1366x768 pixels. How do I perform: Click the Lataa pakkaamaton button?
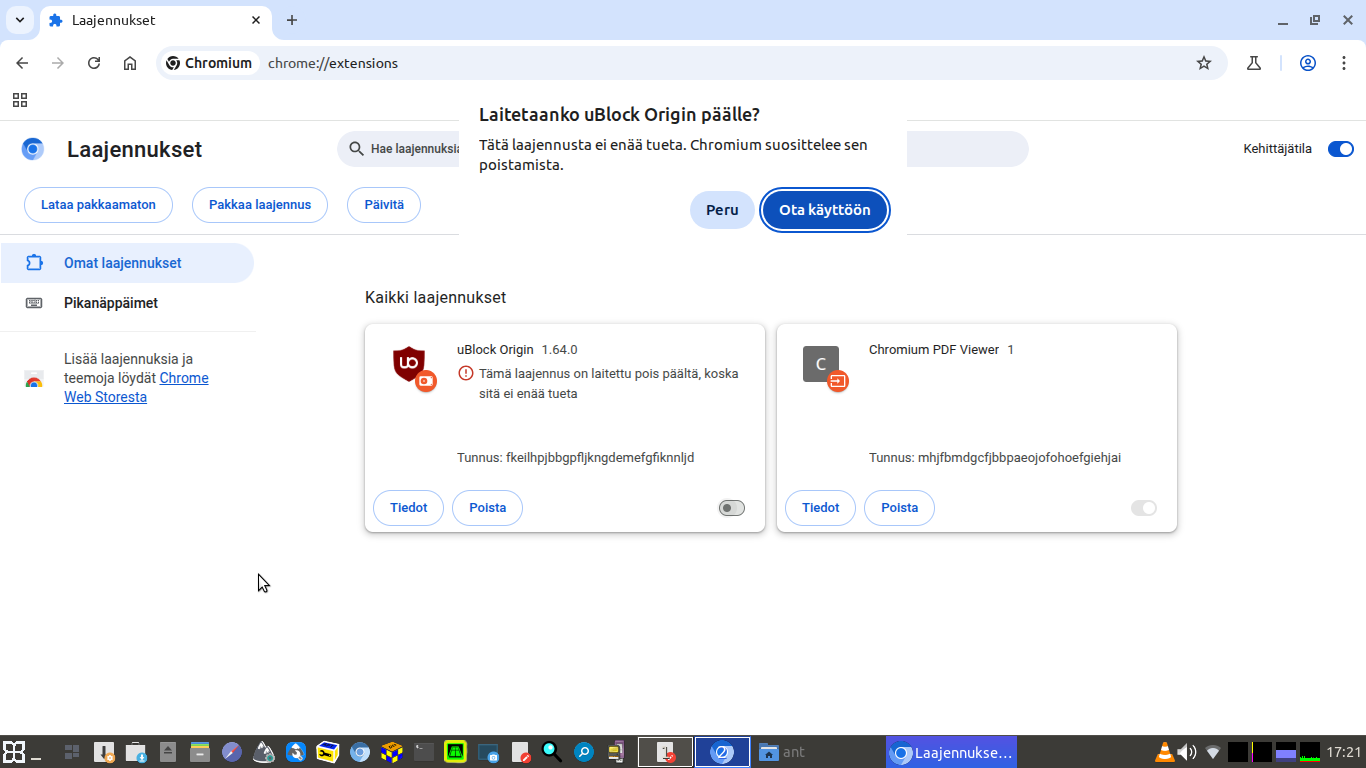click(98, 205)
